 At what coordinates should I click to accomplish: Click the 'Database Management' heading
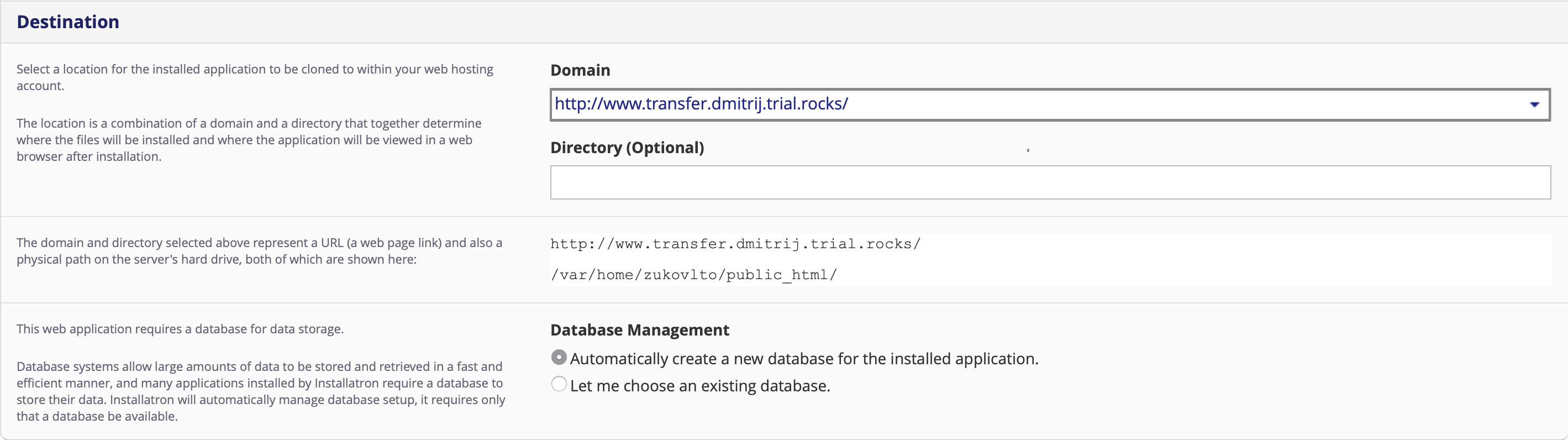[640, 330]
